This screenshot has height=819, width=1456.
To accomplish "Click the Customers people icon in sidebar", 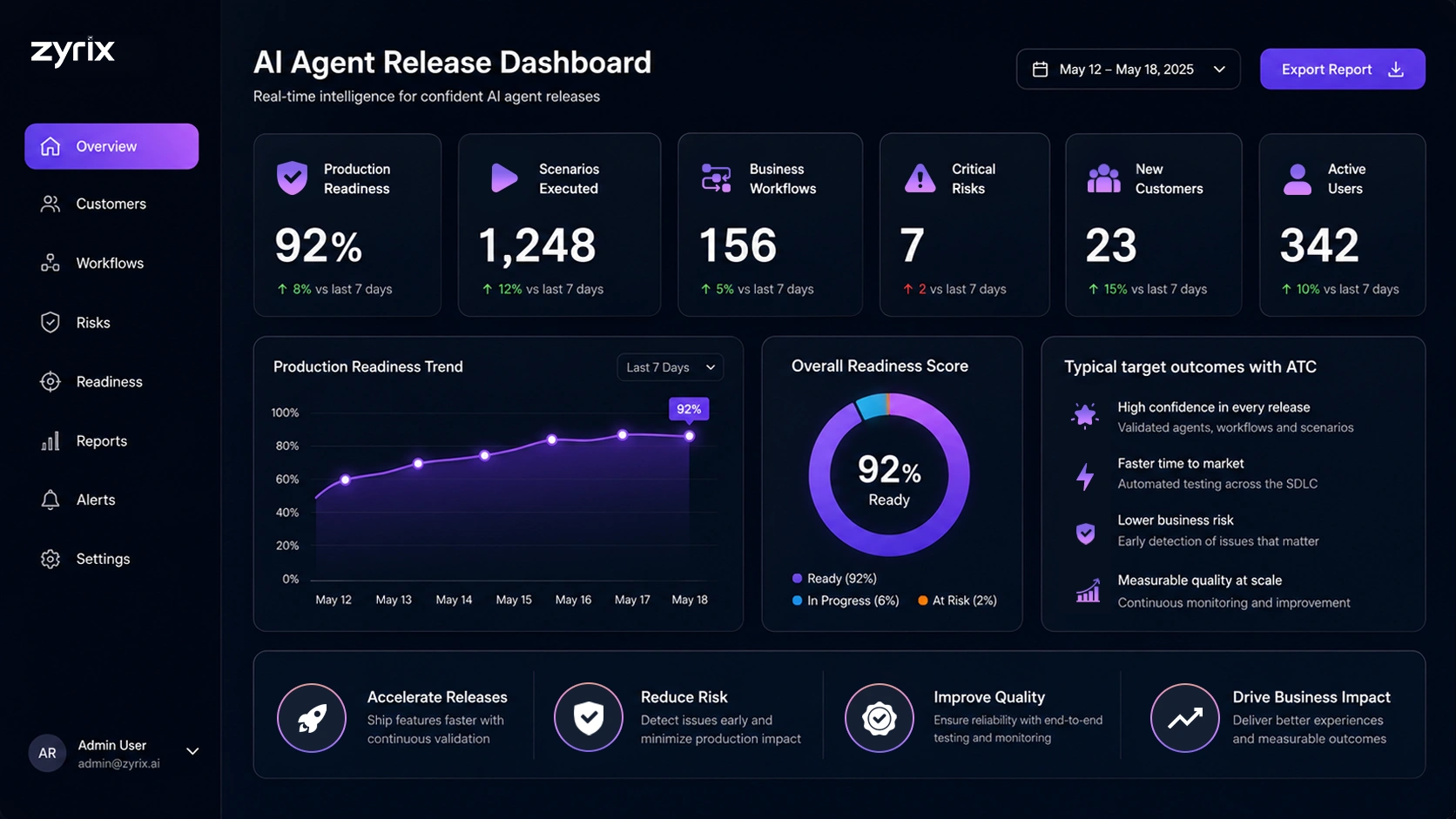I will 51,204.
